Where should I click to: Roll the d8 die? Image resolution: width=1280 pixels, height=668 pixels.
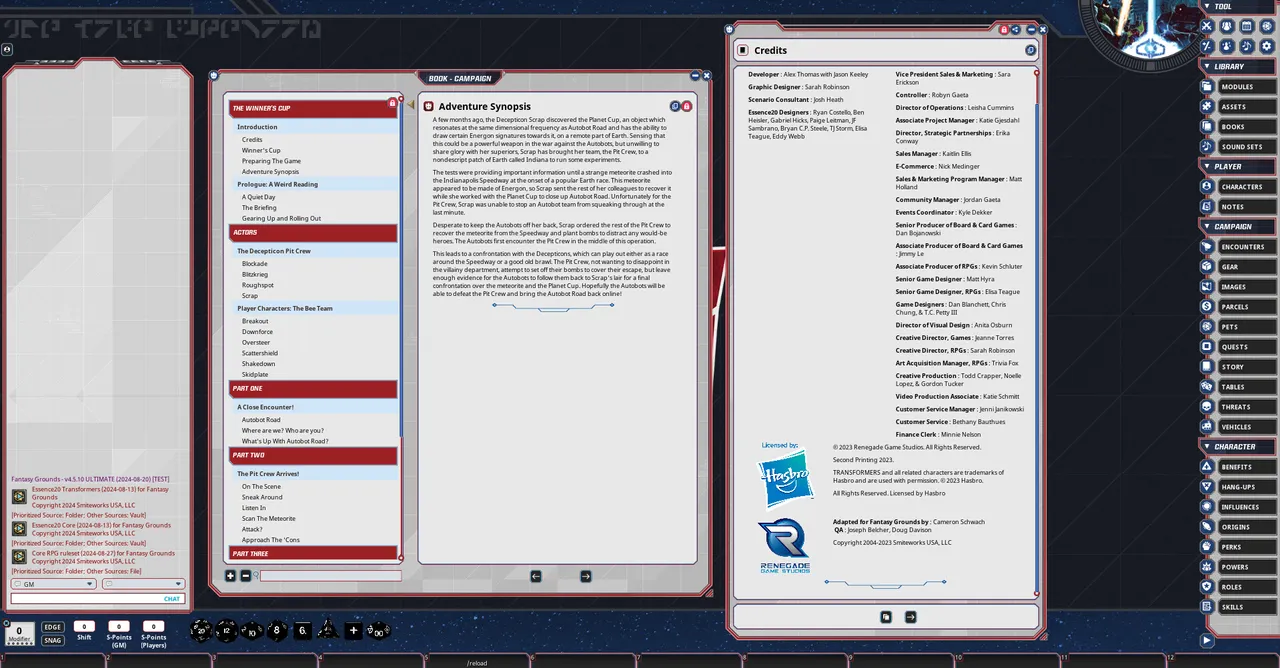pos(276,630)
